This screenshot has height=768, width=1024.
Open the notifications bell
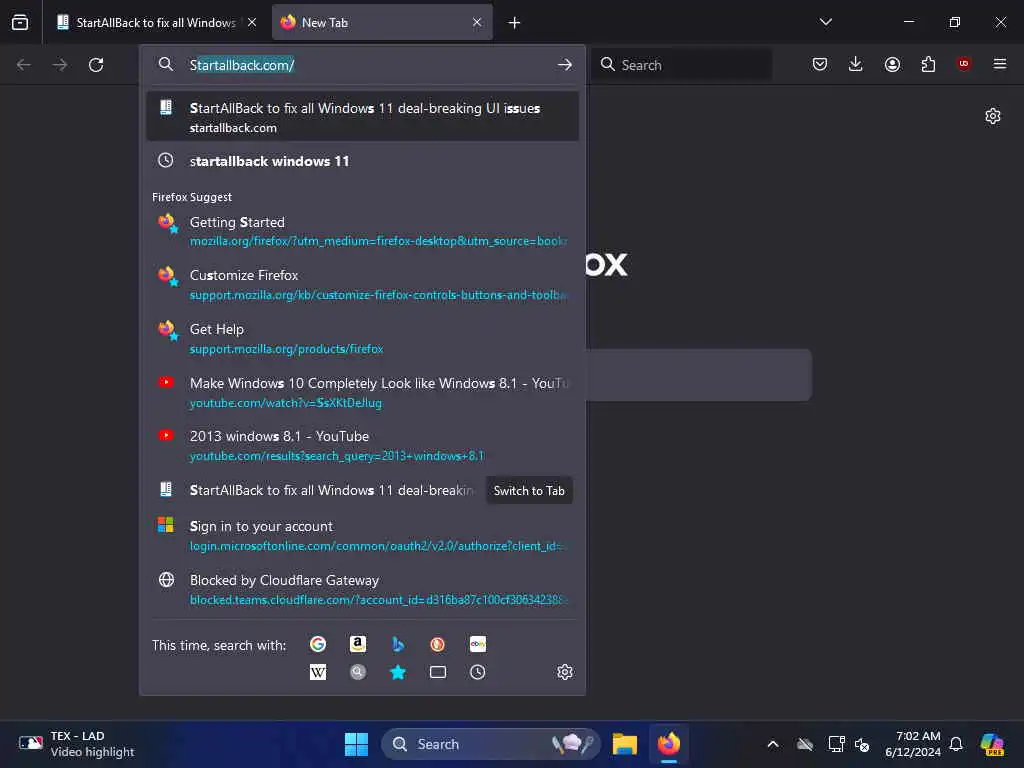(x=956, y=744)
